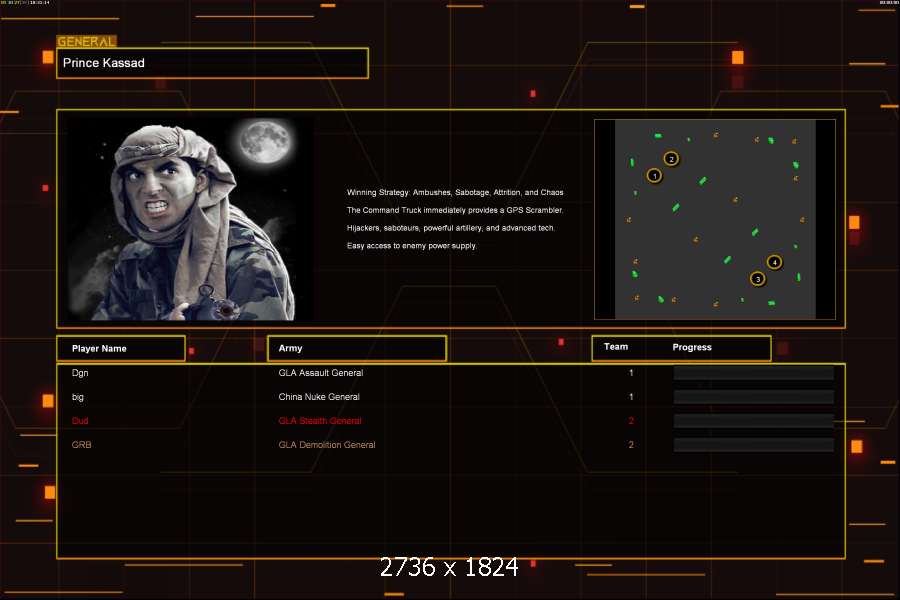Click the Player Name column header
The height and width of the screenshot is (600, 900).
tap(121, 348)
